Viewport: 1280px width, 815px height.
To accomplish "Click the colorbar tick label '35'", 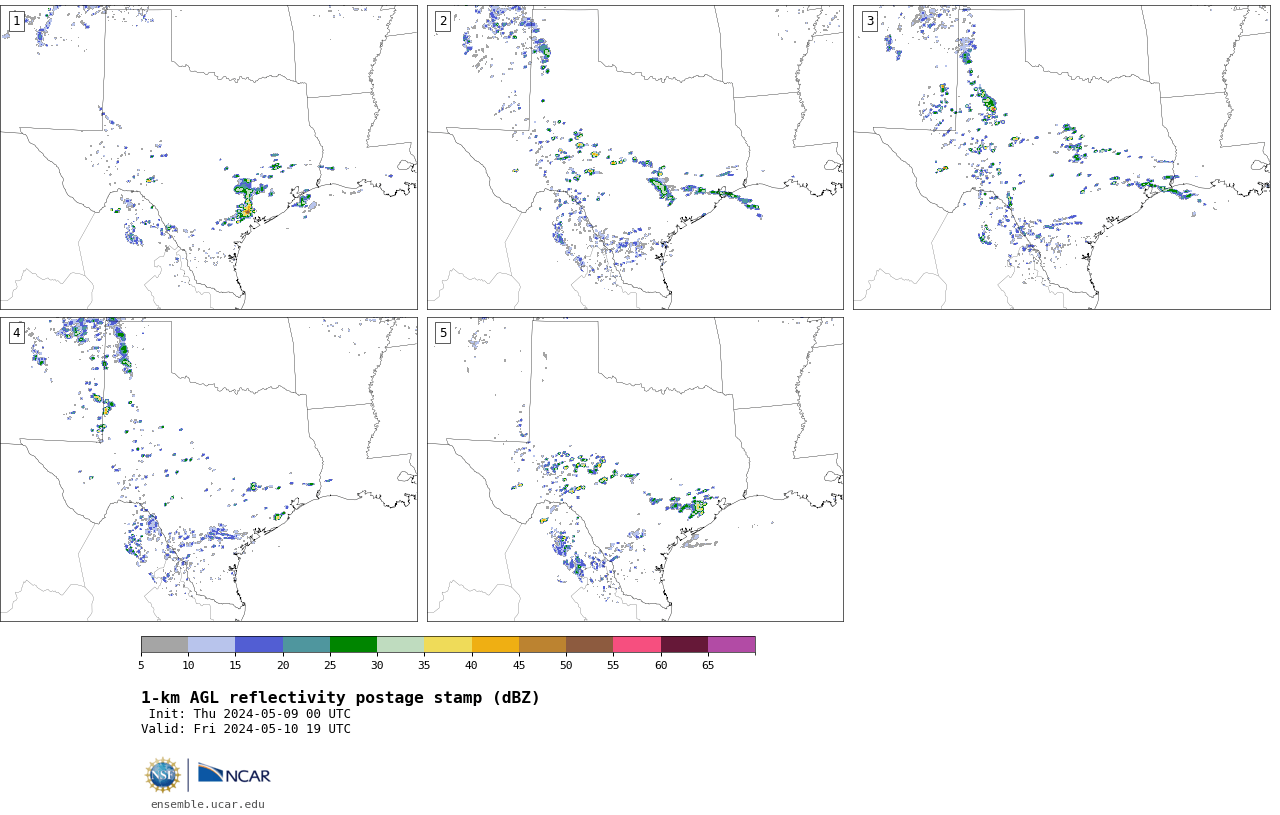I will click(x=424, y=665).
